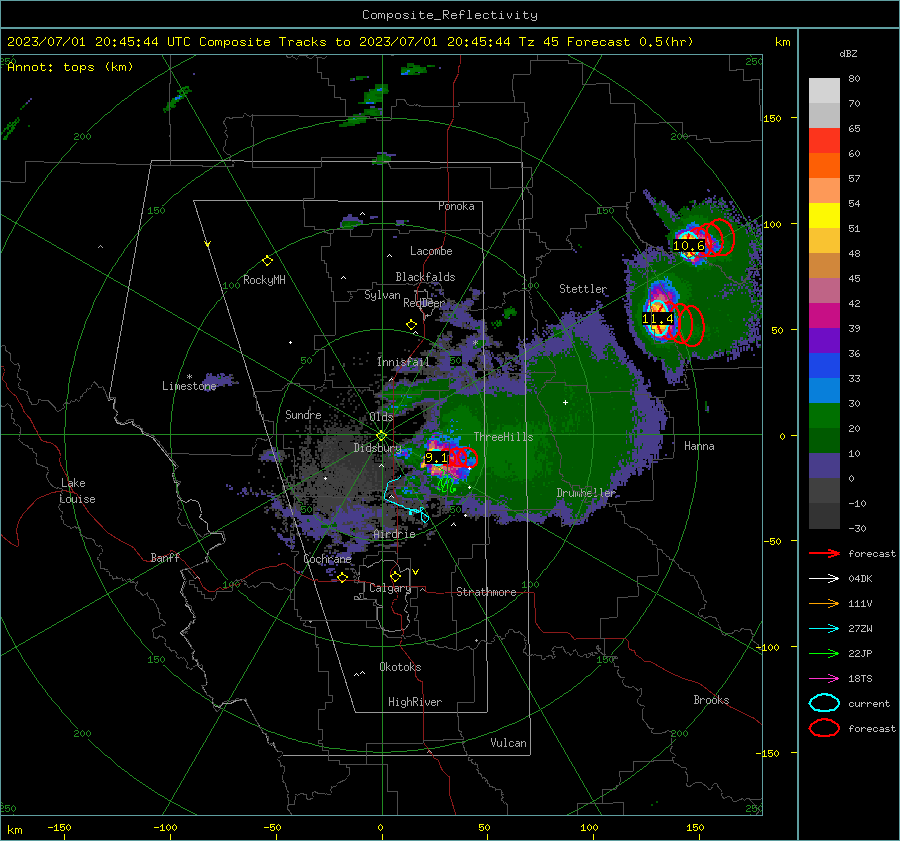Click the Vulcan city label
900x841 pixels.
tap(508, 743)
